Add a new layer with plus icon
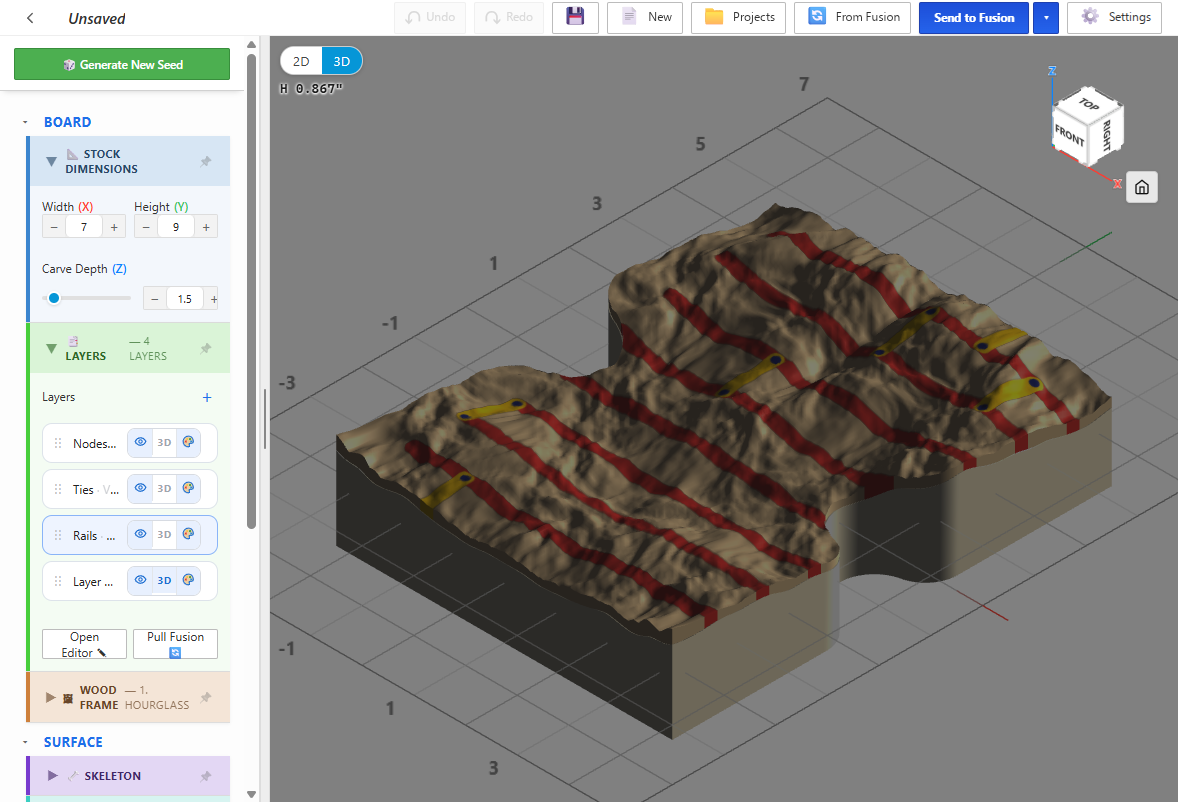This screenshot has width=1178, height=802. (x=207, y=397)
